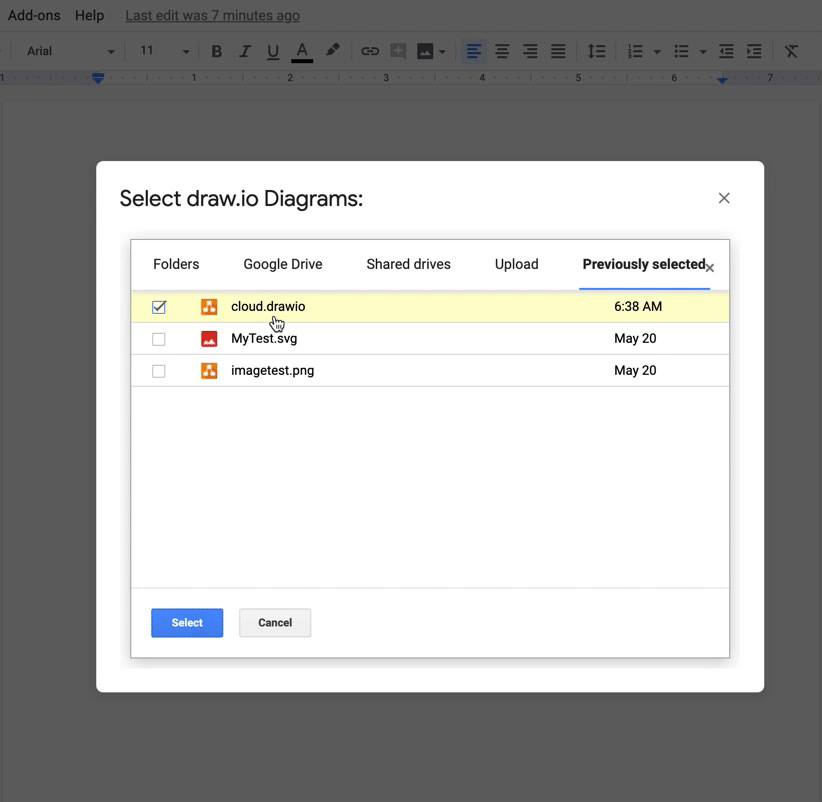The image size is (822, 802).
Task: Click the MyTest.svg red image icon
Action: 209,339
